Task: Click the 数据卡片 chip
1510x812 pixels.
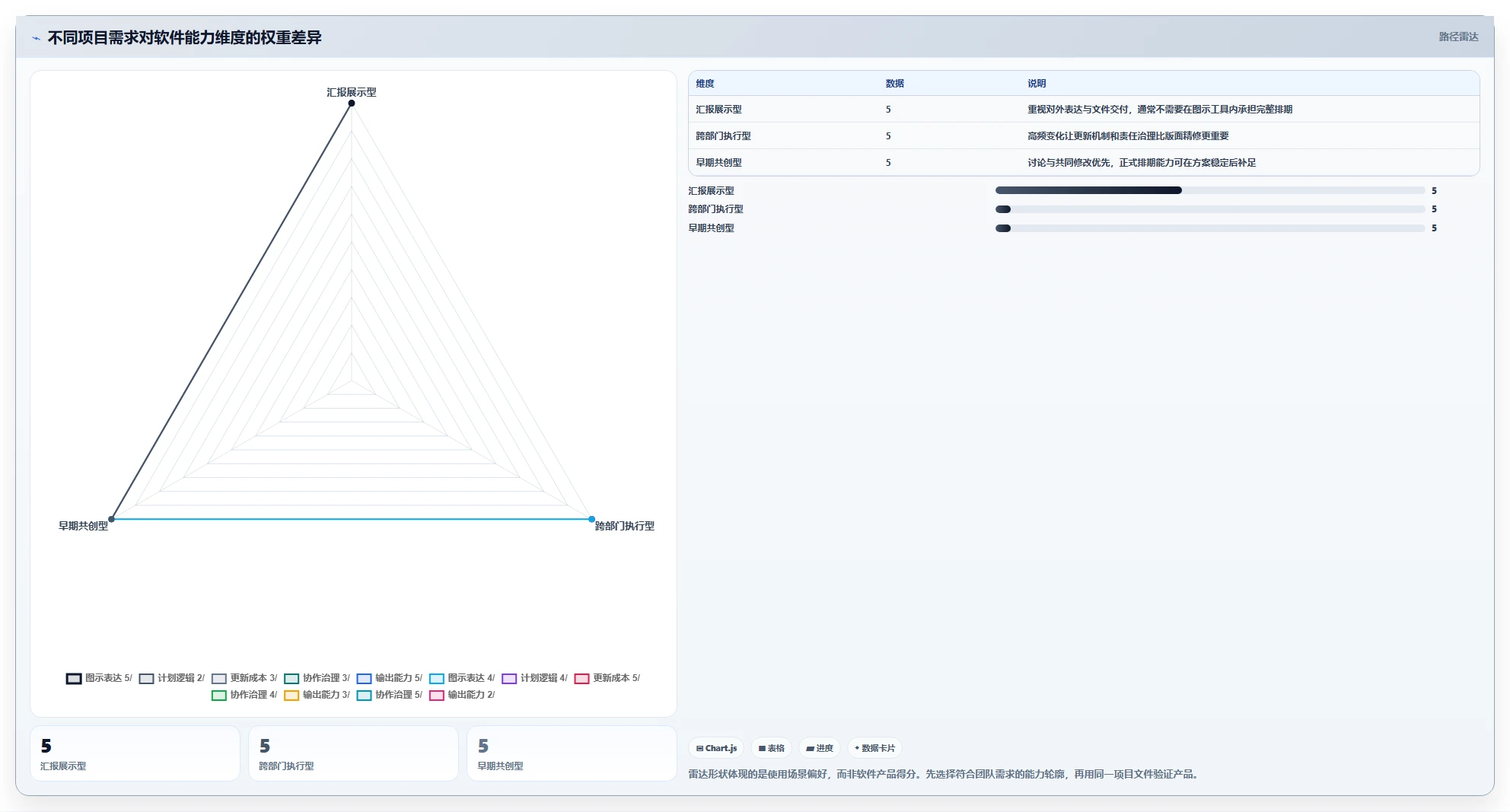Action: [x=874, y=748]
